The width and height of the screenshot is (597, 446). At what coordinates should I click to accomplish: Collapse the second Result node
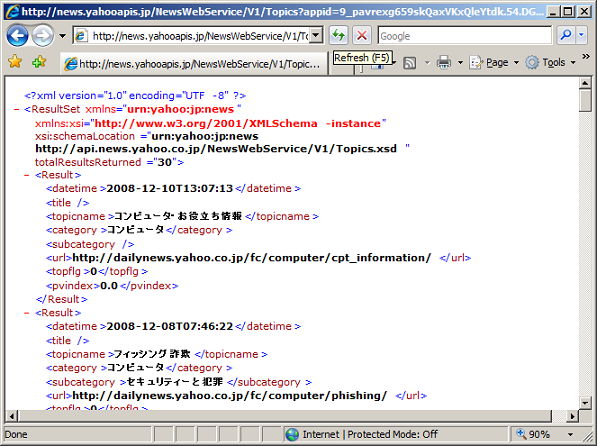click(26, 313)
